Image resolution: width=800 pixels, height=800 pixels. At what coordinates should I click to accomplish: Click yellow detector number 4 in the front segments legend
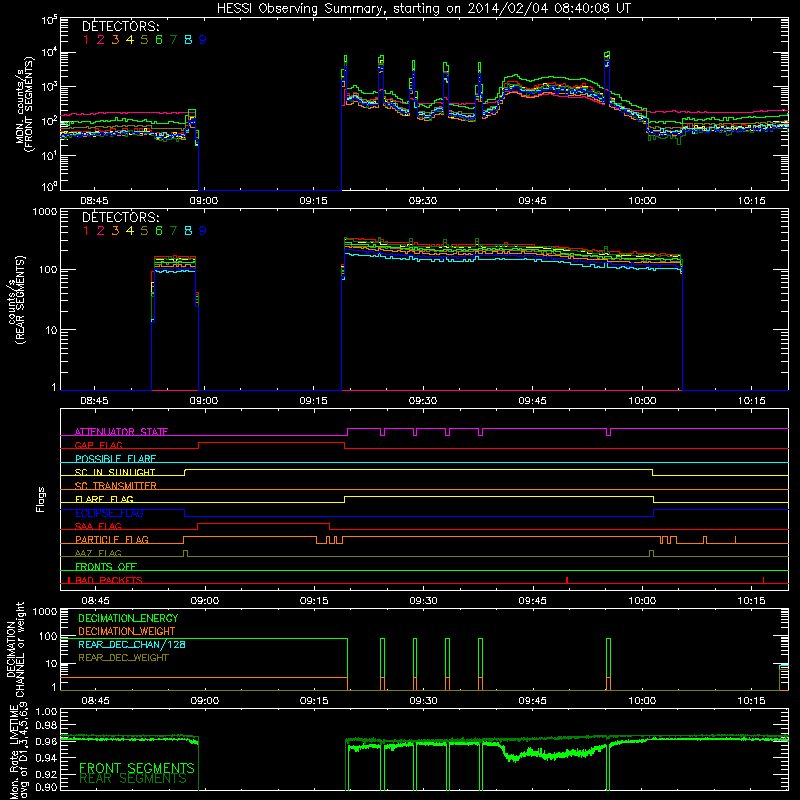130,40
